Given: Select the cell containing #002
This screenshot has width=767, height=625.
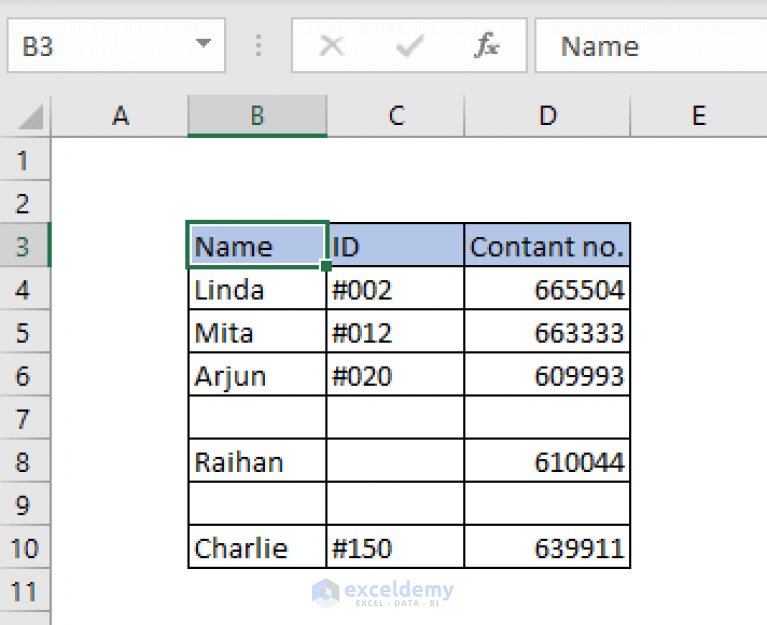Looking at the screenshot, I should pyautogui.click(x=395, y=288).
